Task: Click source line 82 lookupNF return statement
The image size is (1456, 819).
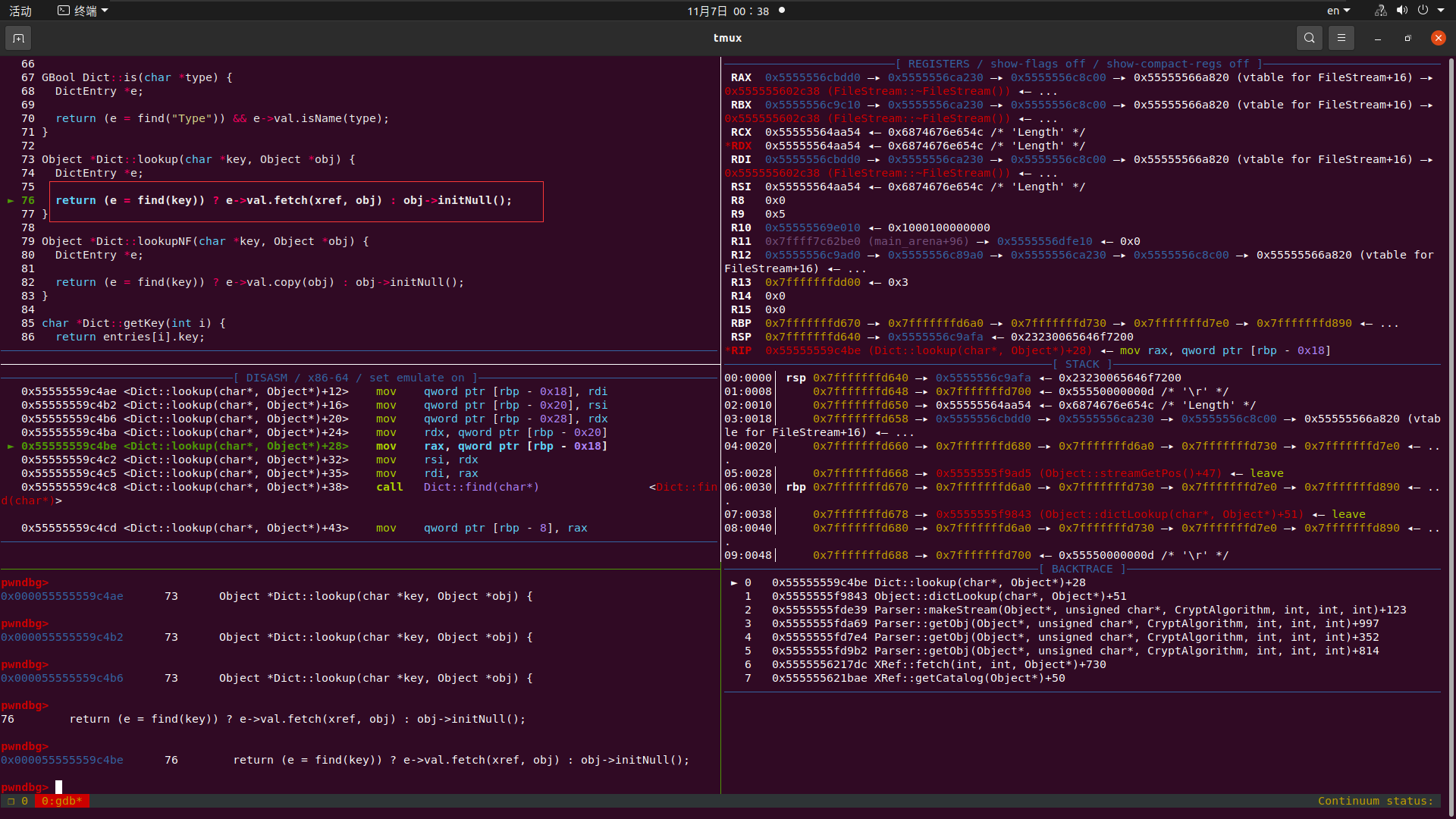Action: [259, 282]
